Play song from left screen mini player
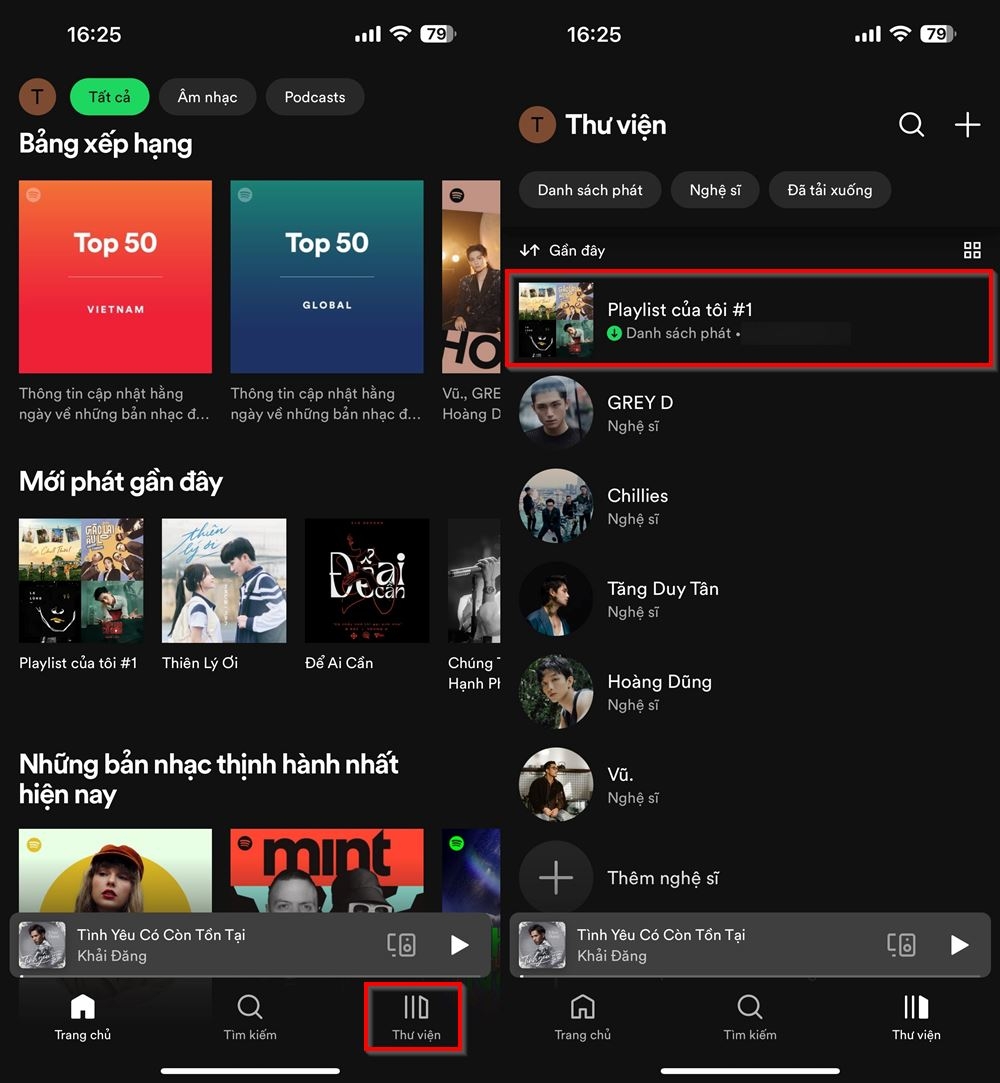Image resolution: width=1000 pixels, height=1083 pixels. point(459,945)
